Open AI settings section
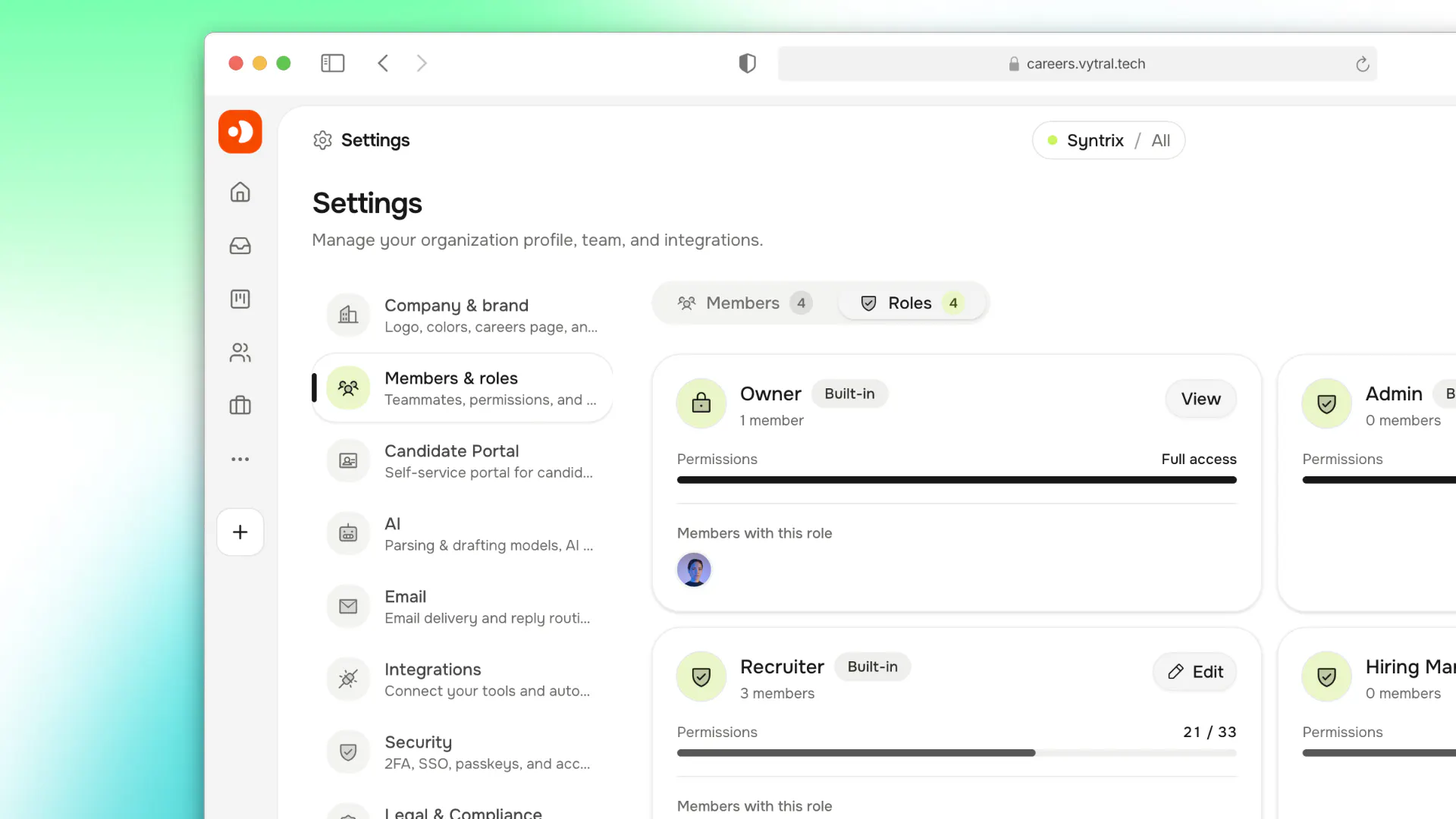The height and width of the screenshot is (819, 1456). pyautogui.click(x=463, y=534)
